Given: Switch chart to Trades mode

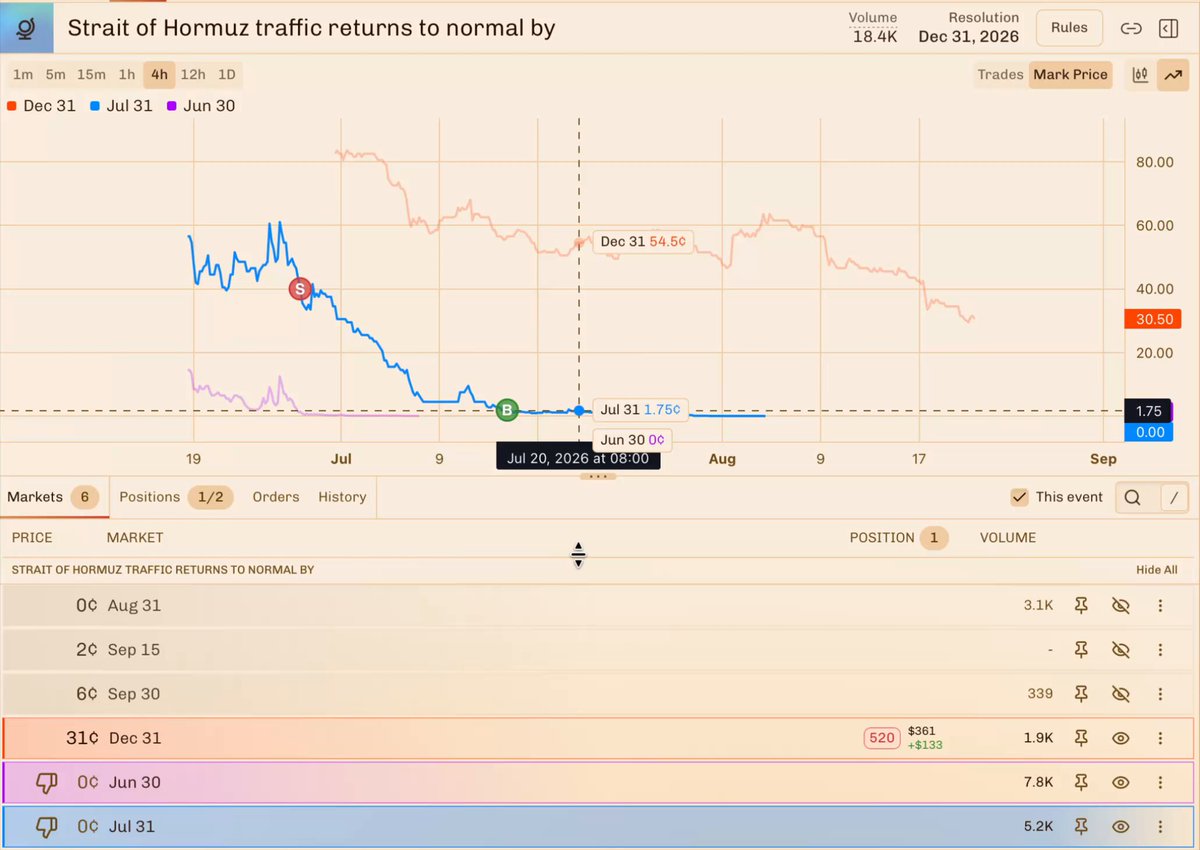Looking at the screenshot, I should click(x=1000, y=75).
